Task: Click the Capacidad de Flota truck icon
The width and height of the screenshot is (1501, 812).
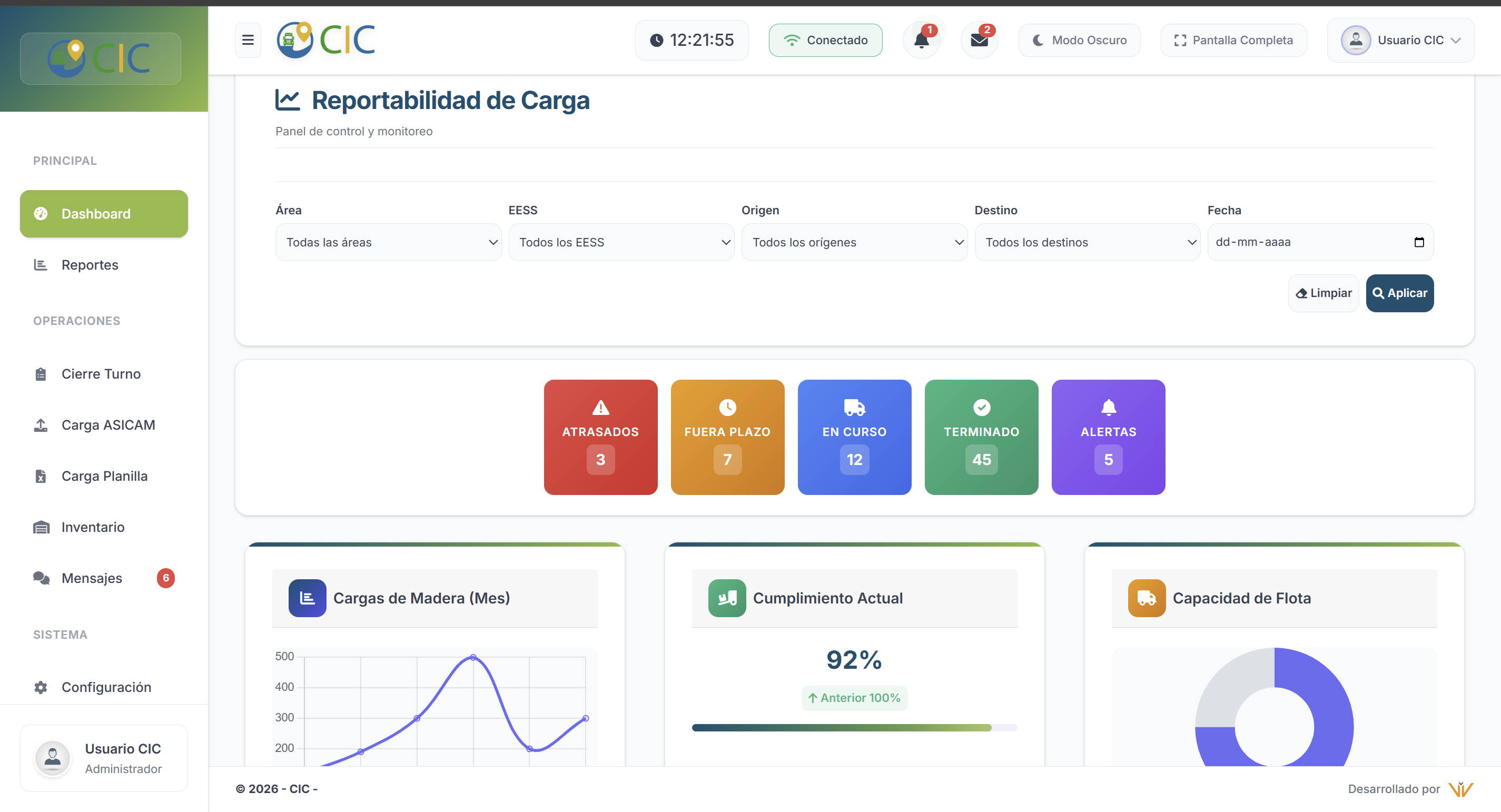Action: 1146,598
